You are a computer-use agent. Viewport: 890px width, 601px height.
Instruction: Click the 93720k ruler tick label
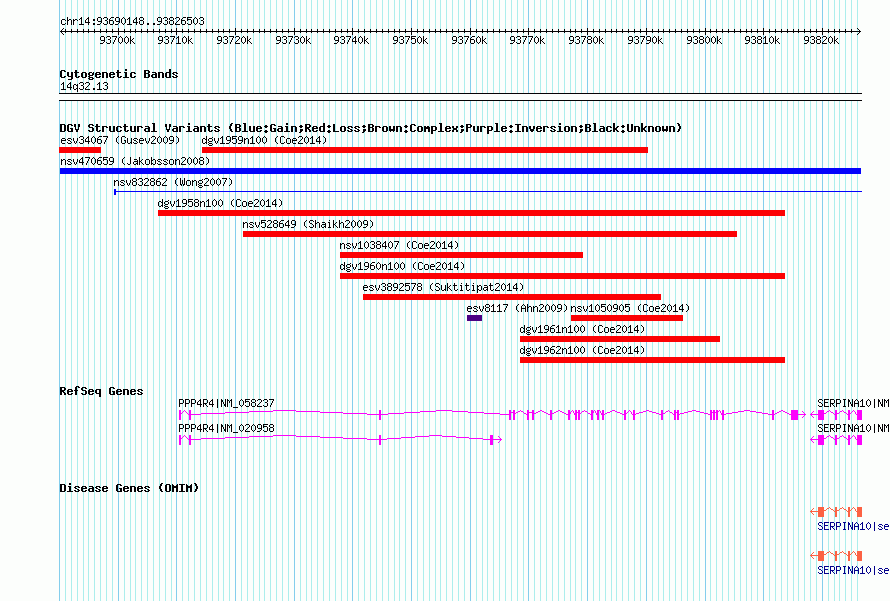[x=234, y=40]
